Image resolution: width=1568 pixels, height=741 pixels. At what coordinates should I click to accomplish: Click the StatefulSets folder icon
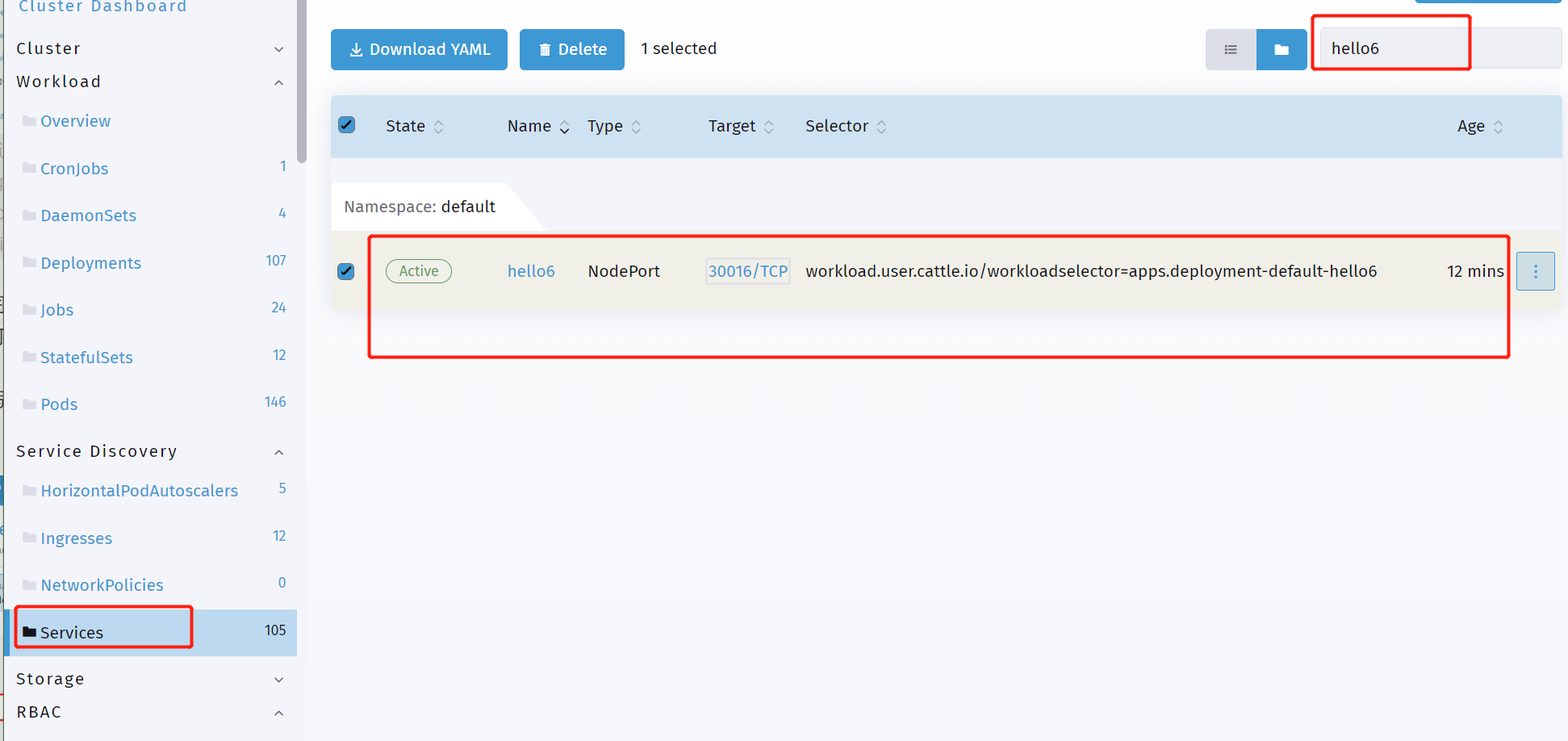tap(31, 357)
